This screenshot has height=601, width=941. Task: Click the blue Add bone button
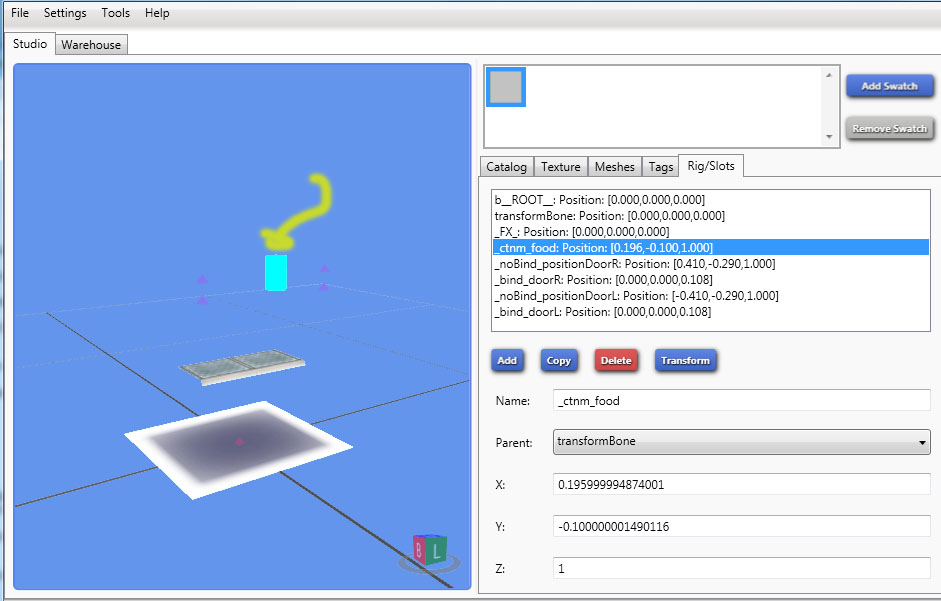(507, 360)
